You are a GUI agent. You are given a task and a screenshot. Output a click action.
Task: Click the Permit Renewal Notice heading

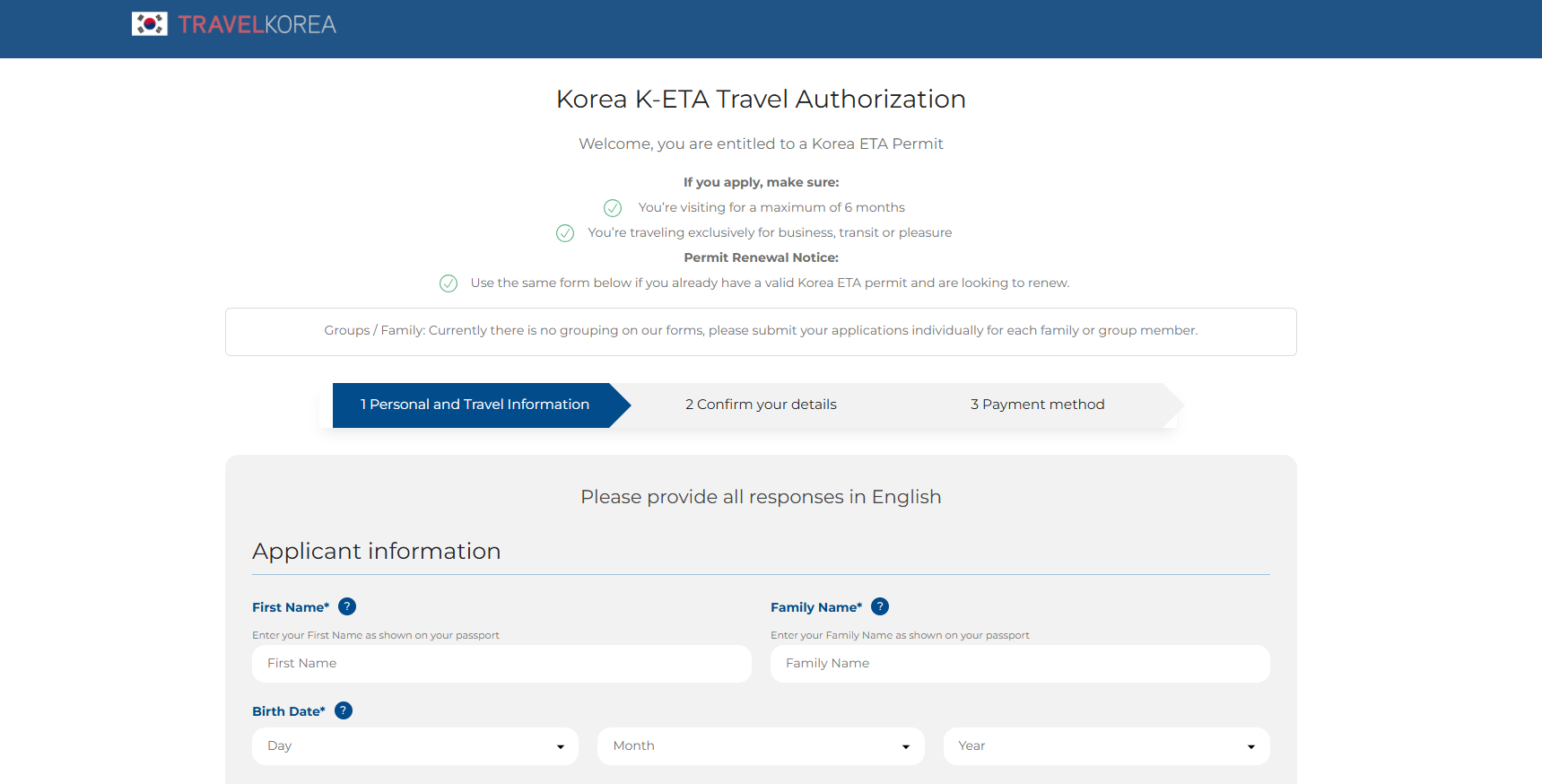click(x=761, y=257)
